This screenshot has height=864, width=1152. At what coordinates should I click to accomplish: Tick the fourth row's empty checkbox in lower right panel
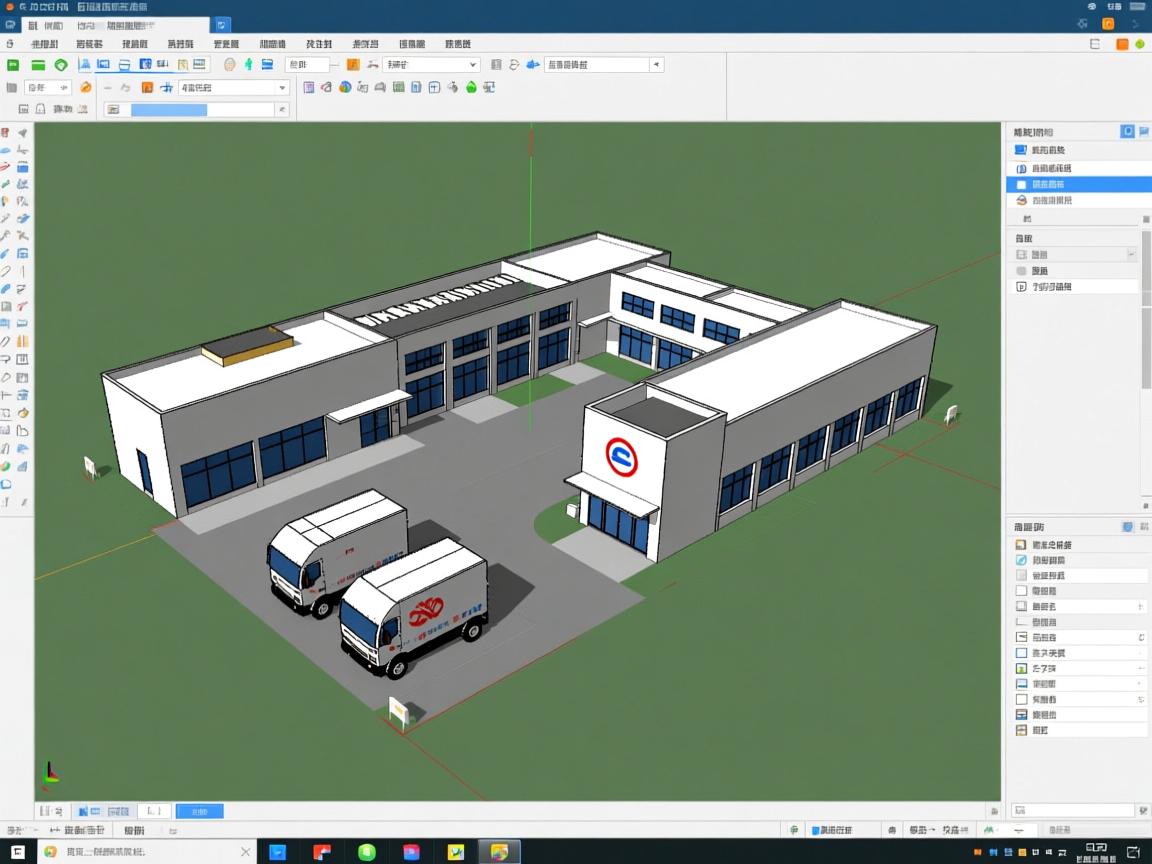tap(1021, 591)
